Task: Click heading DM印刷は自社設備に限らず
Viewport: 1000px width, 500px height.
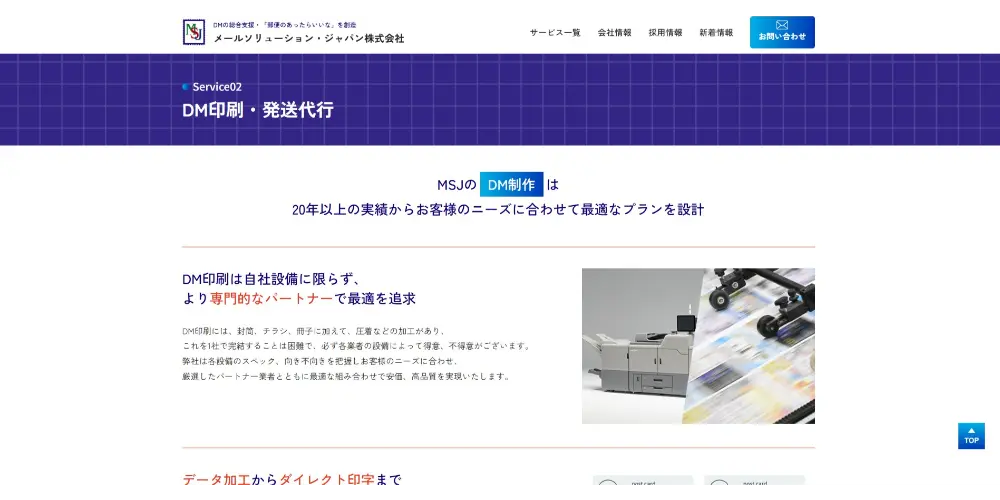Action: click(x=272, y=279)
